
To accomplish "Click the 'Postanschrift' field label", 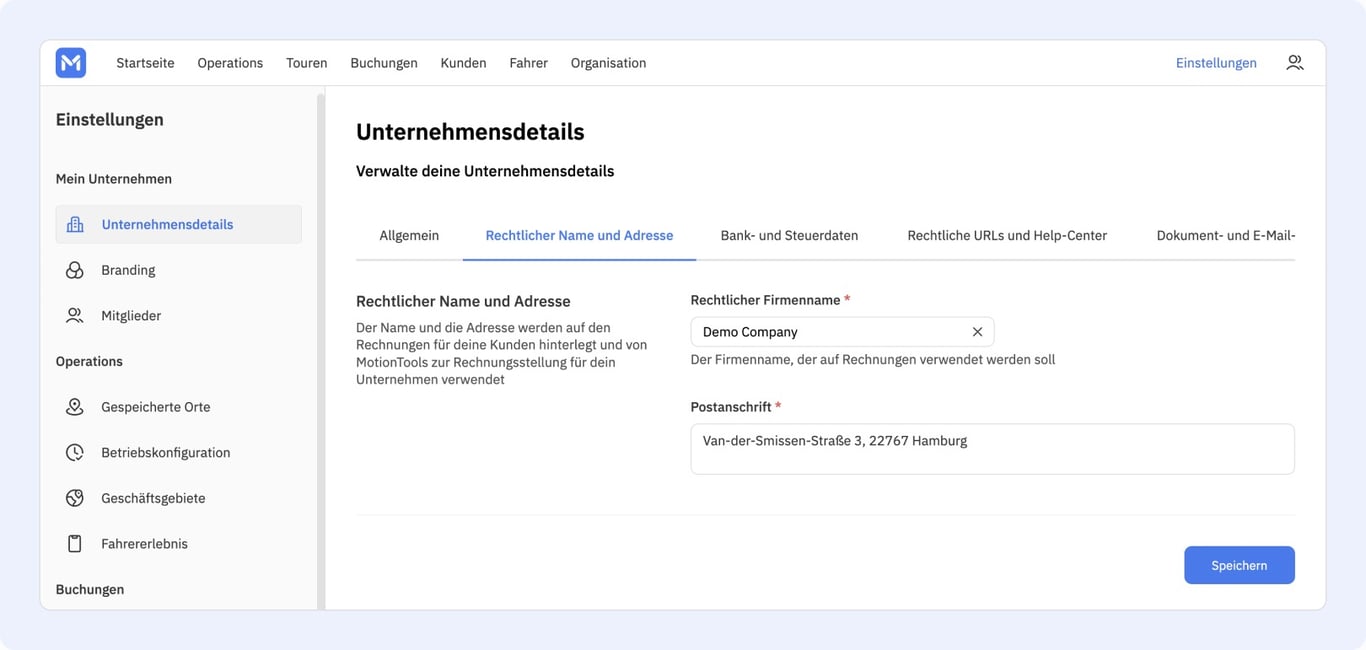I will 731,407.
